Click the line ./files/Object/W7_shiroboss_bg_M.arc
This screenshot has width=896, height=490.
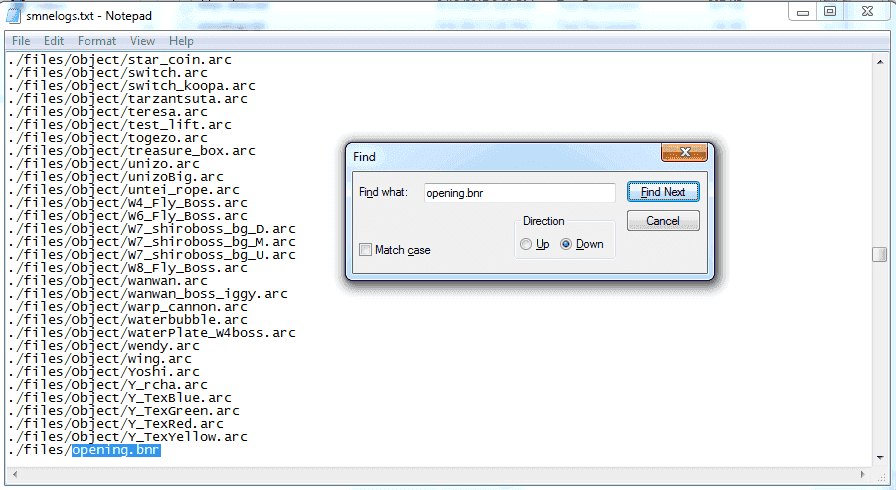coord(152,242)
